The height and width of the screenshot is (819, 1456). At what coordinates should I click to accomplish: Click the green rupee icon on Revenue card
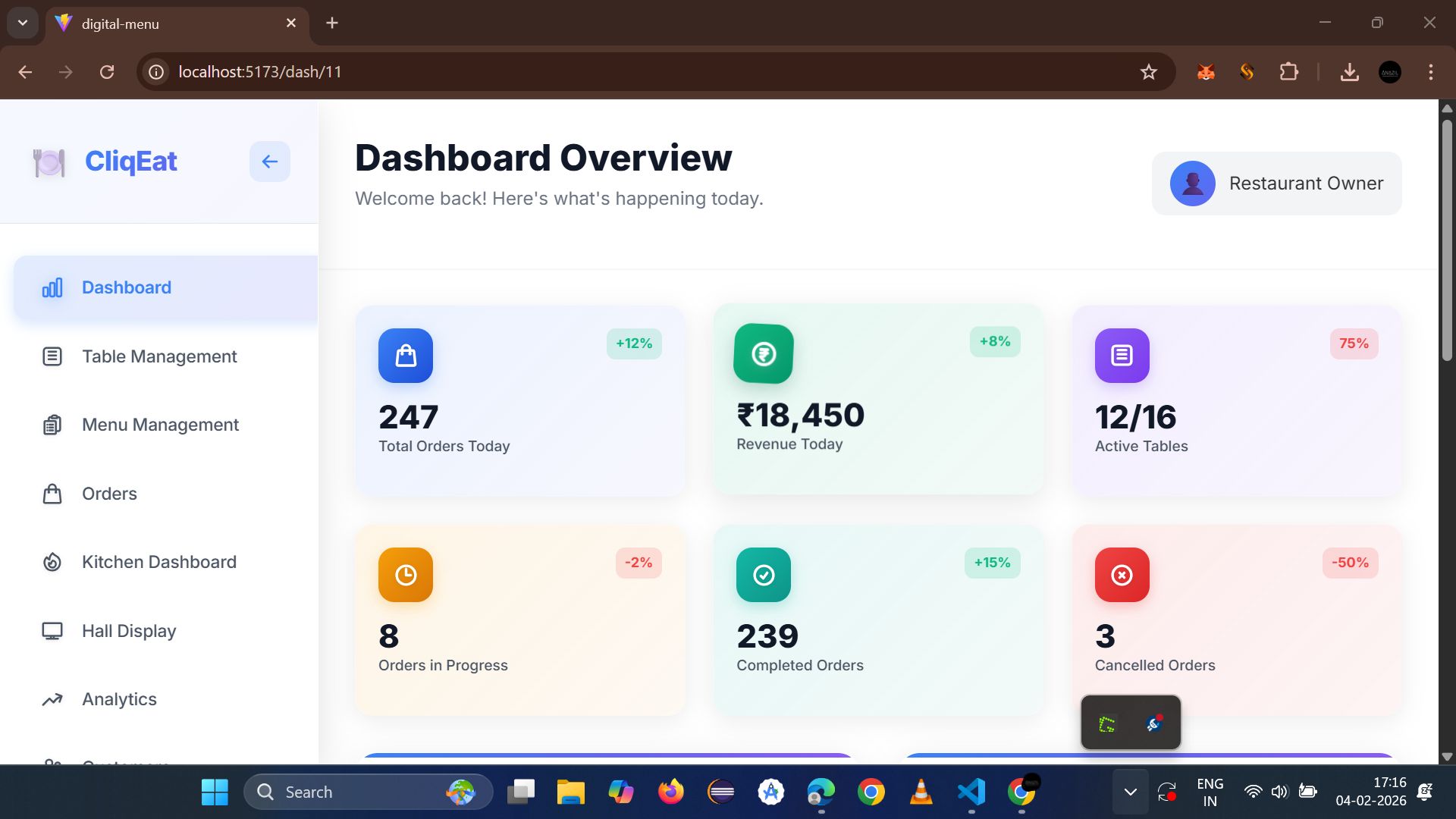764,353
